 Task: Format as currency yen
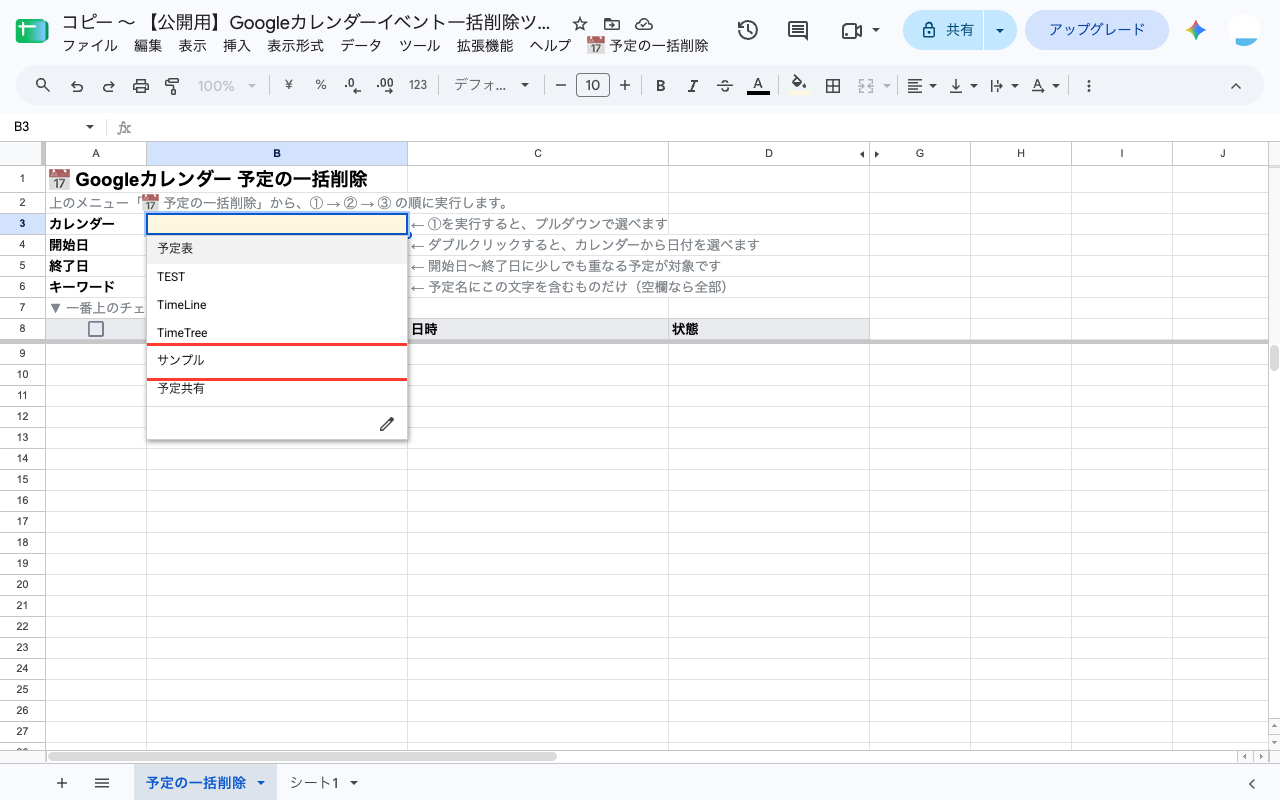tap(289, 85)
